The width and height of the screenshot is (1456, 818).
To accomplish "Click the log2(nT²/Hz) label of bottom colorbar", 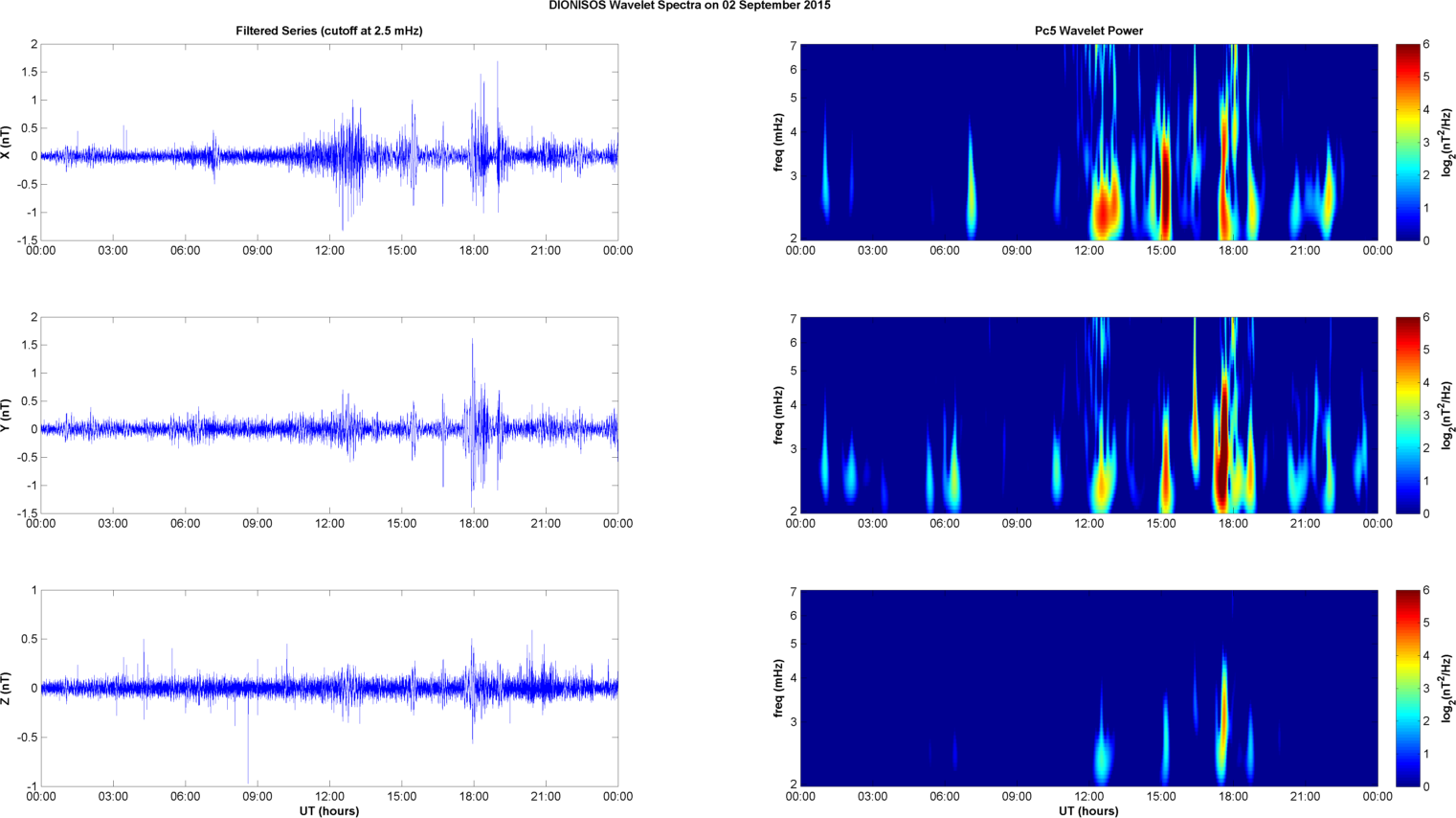I will (1447, 688).
